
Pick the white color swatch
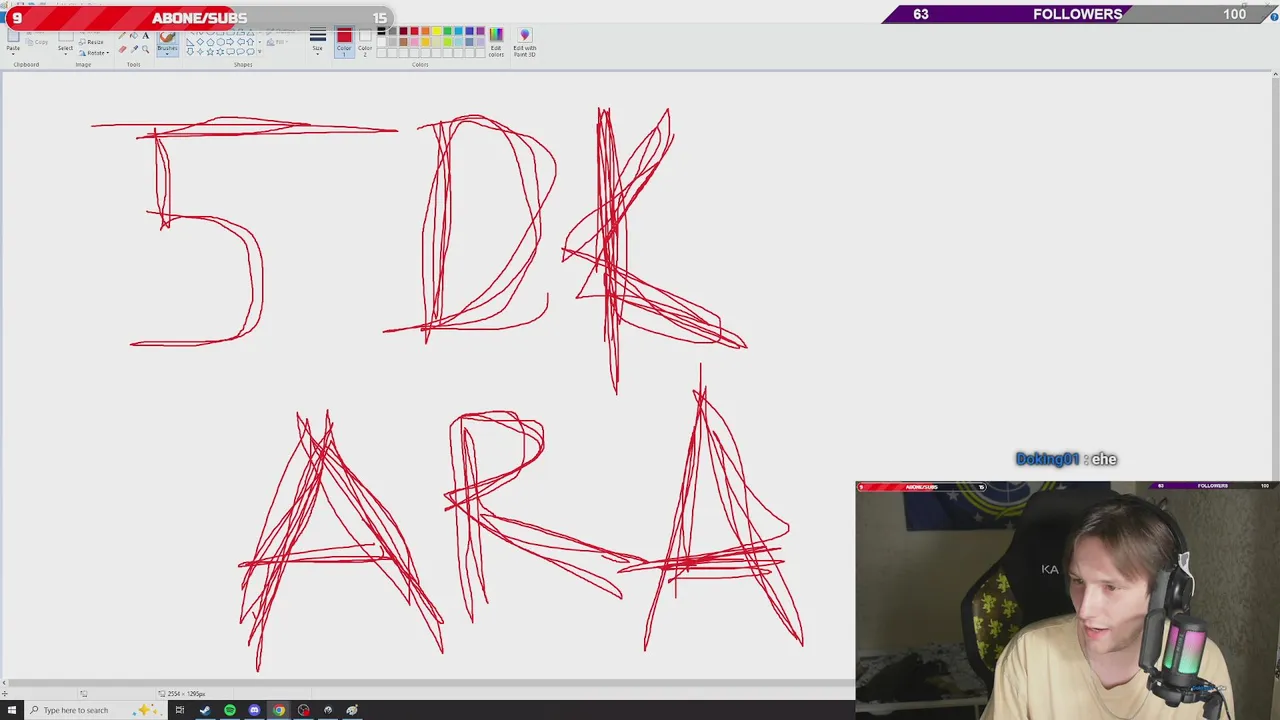[x=381, y=42]
